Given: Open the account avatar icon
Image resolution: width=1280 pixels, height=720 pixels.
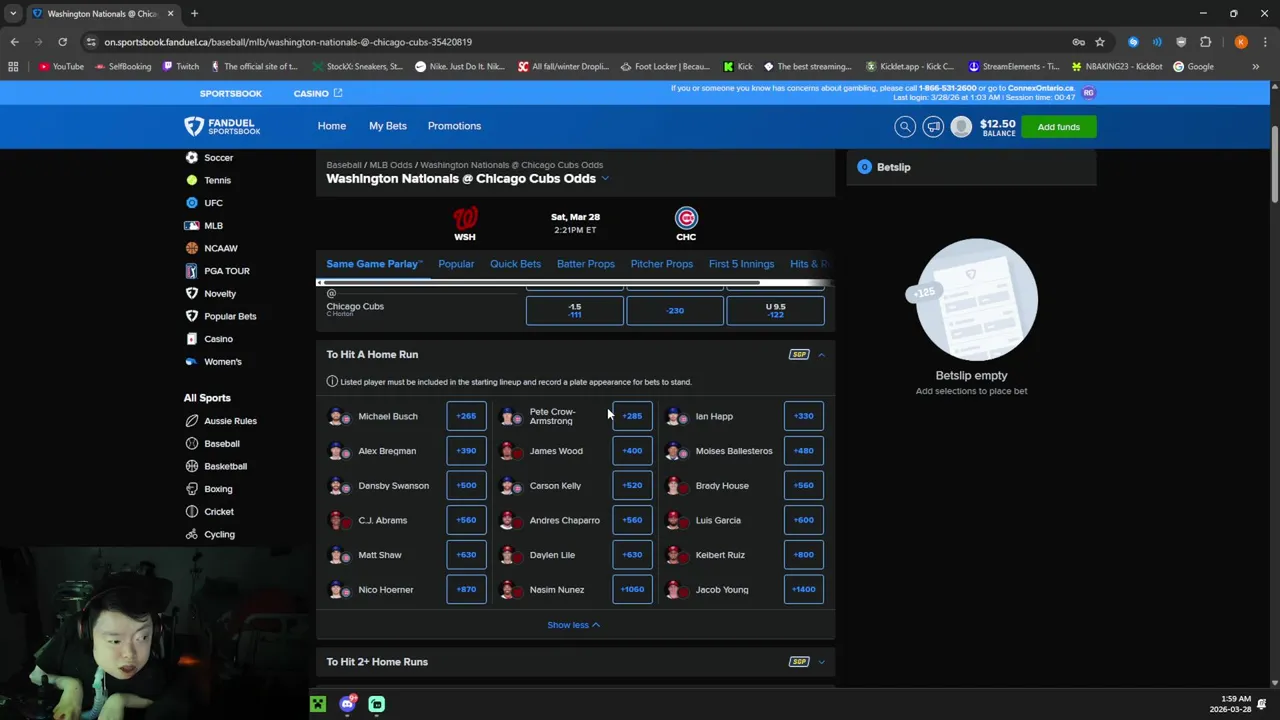Looking at the screenshot, I should [961, 126].
